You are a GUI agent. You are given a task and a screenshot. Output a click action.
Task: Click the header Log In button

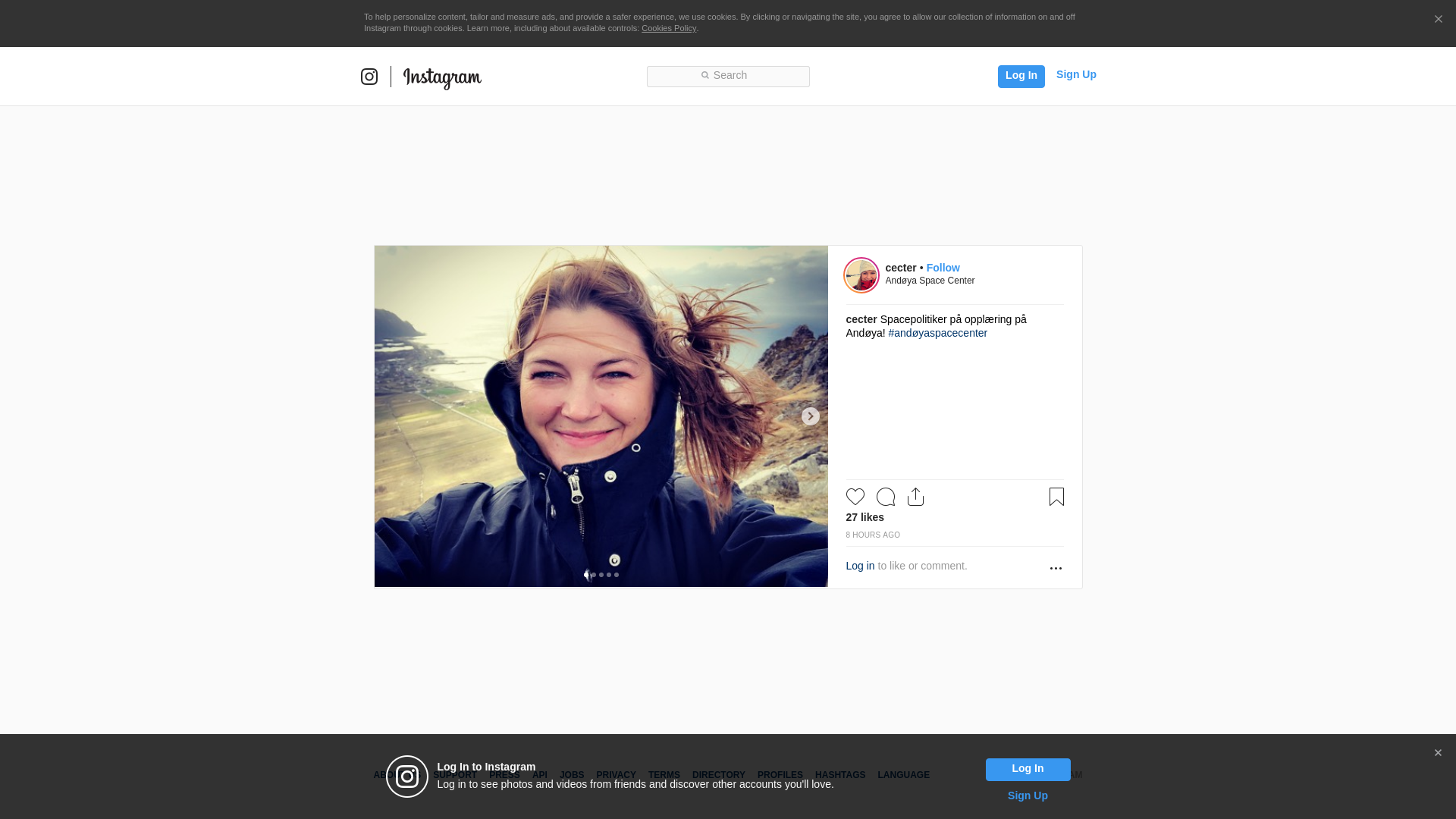[x=1021, y=76]
